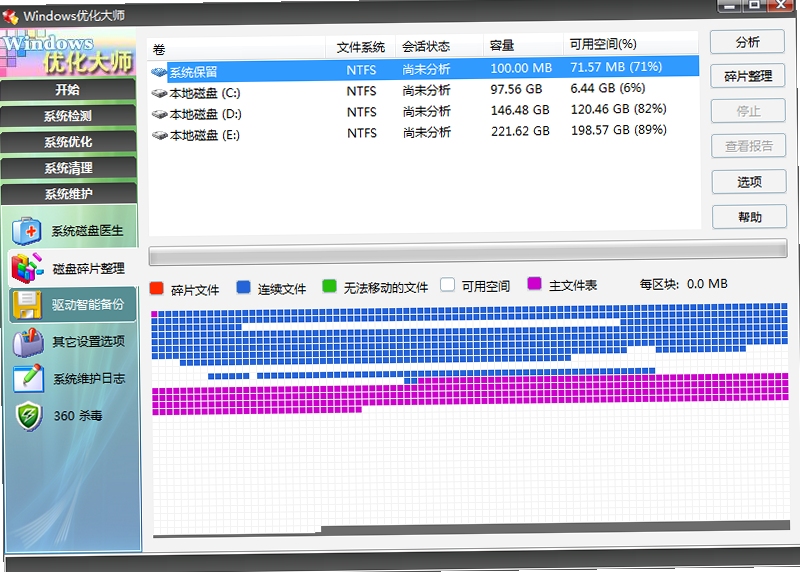The height and width of the screenshot is (572, 800).
Task: Click the drive icon for 本地磁盘 (C:)
Action: tap(160, 93)
